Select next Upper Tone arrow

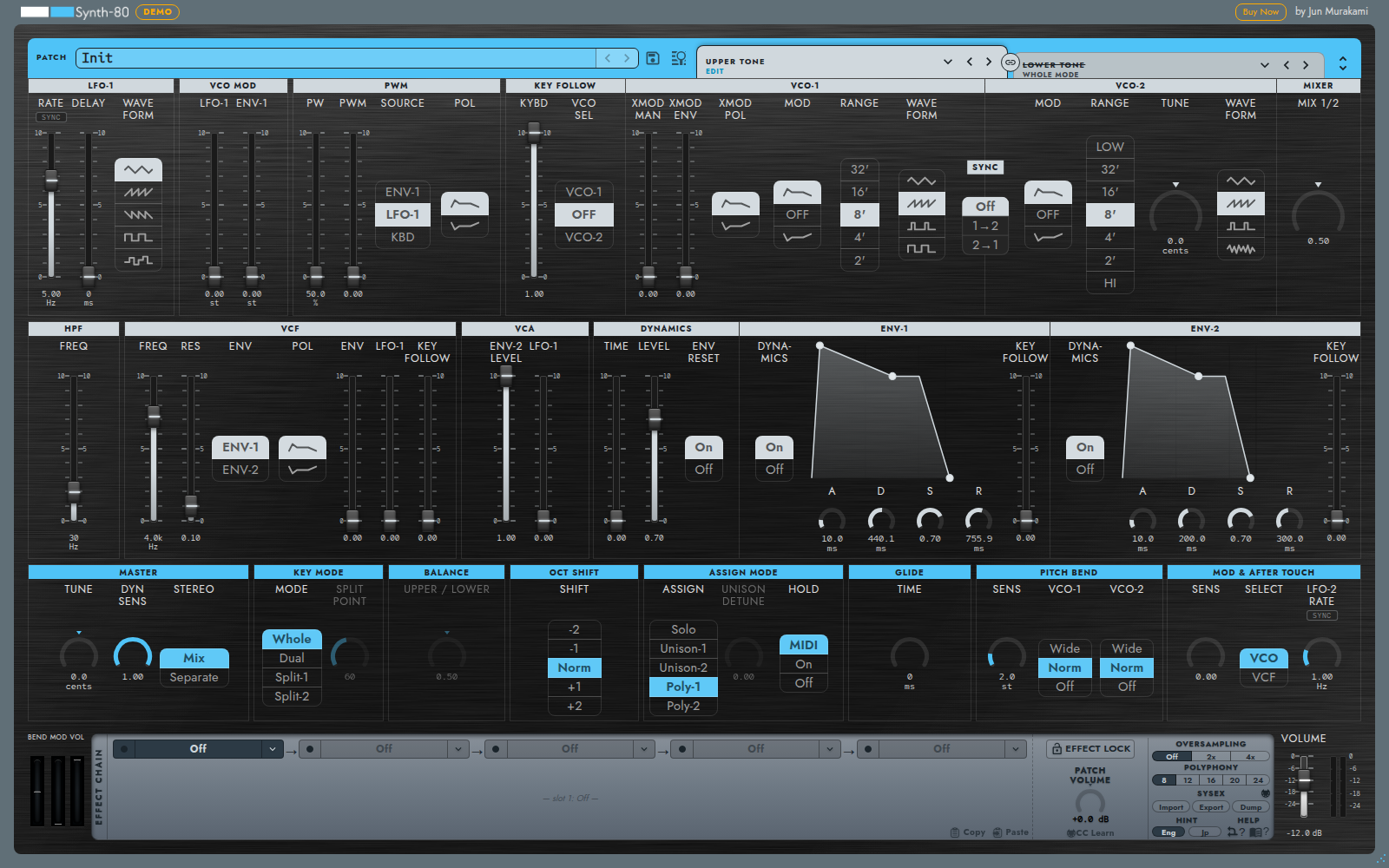(988, 62)
